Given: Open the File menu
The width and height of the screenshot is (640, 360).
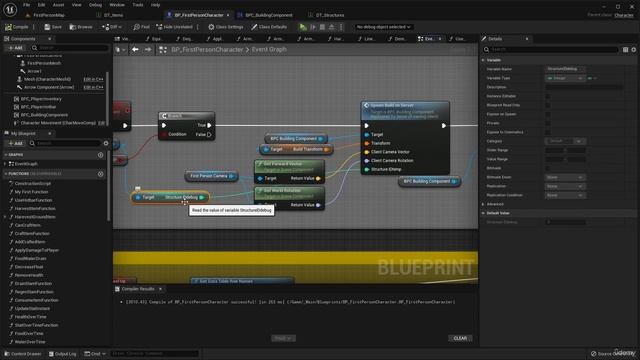Looking at the screenshot, I should click(x=27, y=5).
